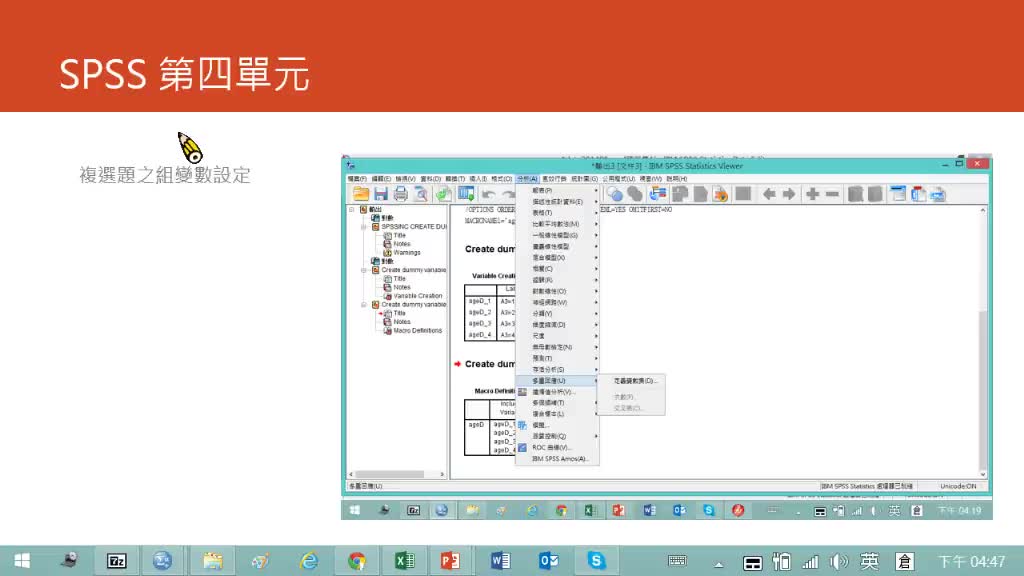Choose 迴歸(R) from the Analyze menu

tap(557, 280)
